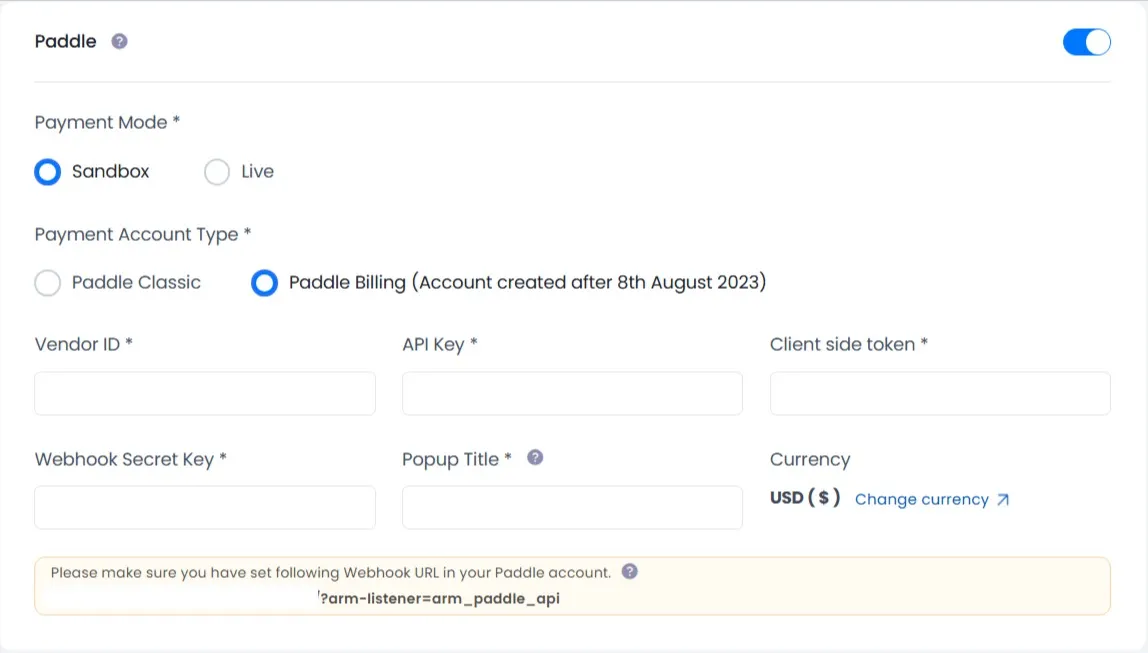Click inside the Popup Title field
Viewport: 1148px width, 653px height.
tap(572, 508)
